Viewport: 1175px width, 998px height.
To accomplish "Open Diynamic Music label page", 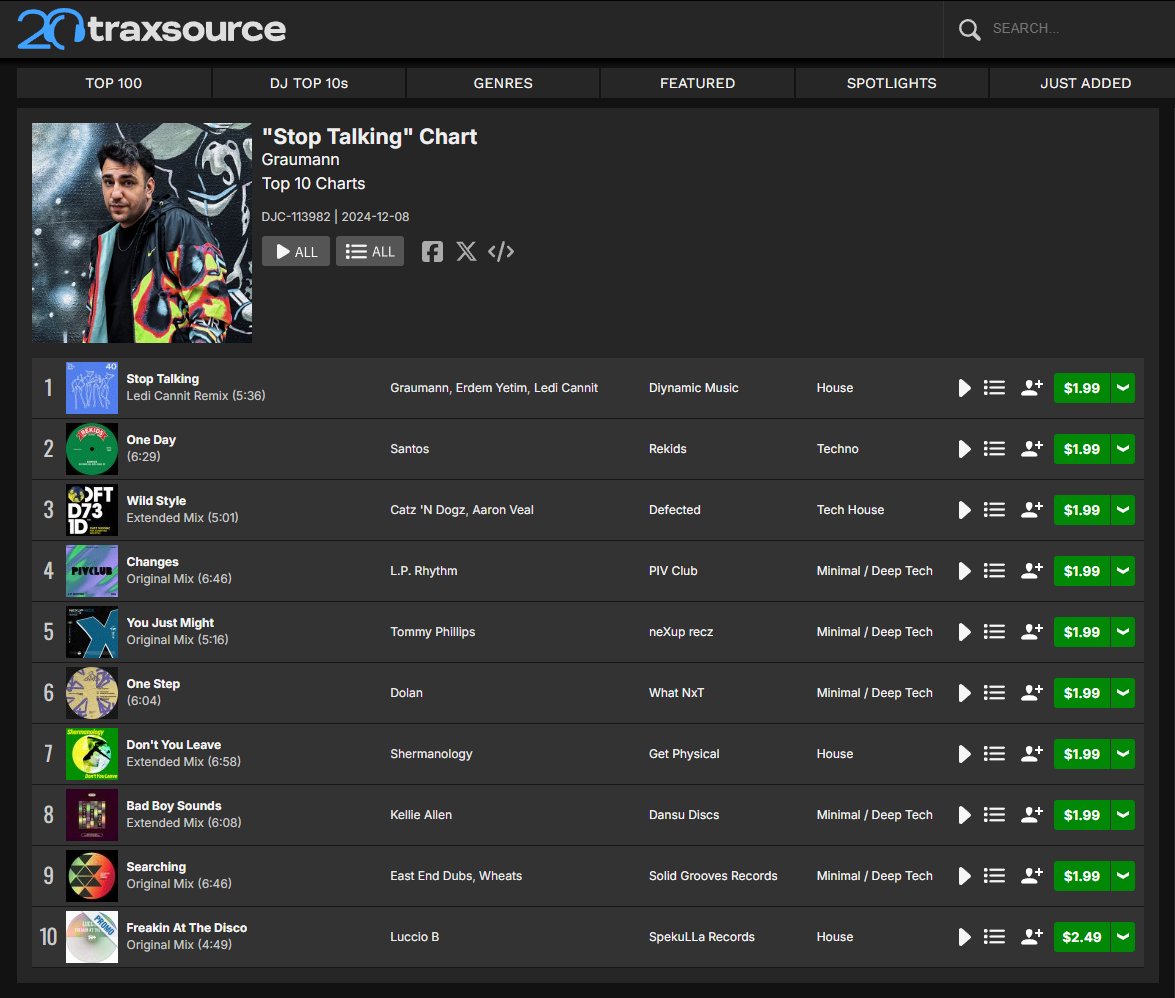I will tap(694, 388).
